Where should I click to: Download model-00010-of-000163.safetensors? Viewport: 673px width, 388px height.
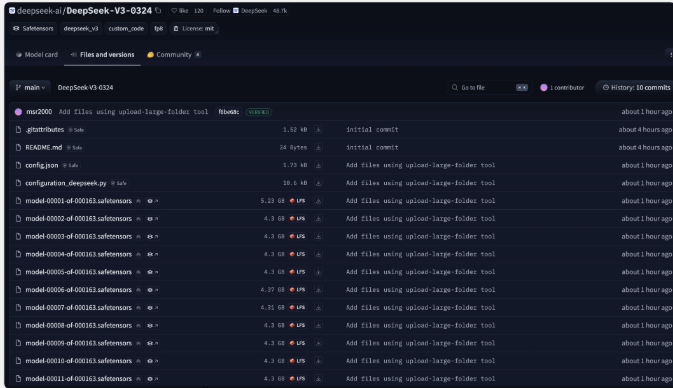(318, 361)
